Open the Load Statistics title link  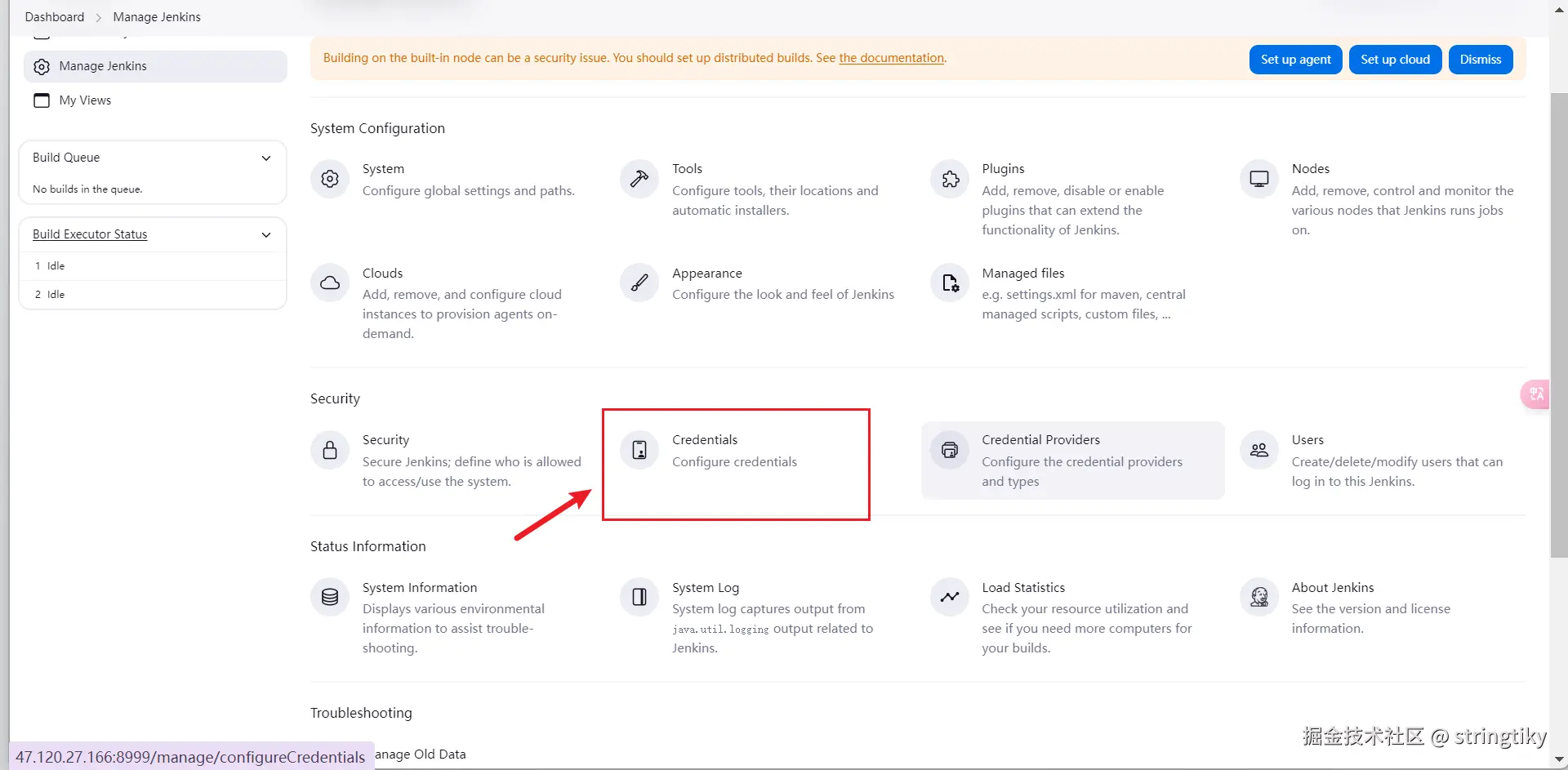(x=1023, y=588)
